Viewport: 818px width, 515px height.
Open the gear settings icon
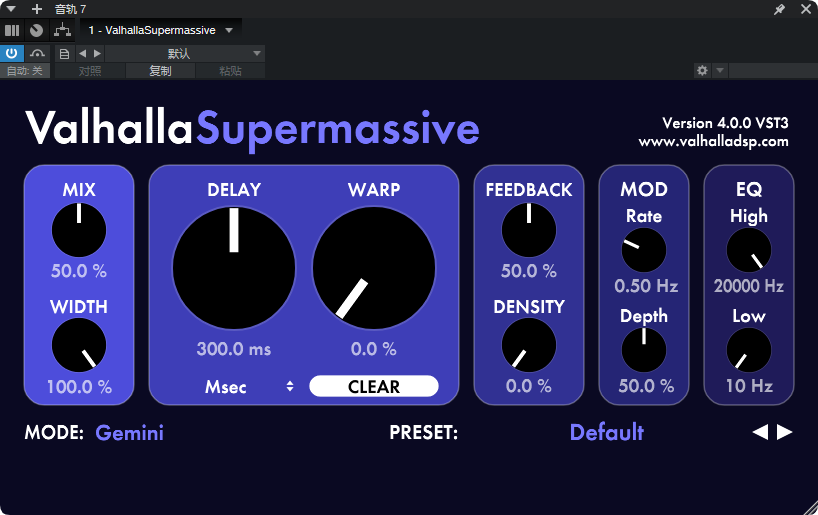pos(702,70)
